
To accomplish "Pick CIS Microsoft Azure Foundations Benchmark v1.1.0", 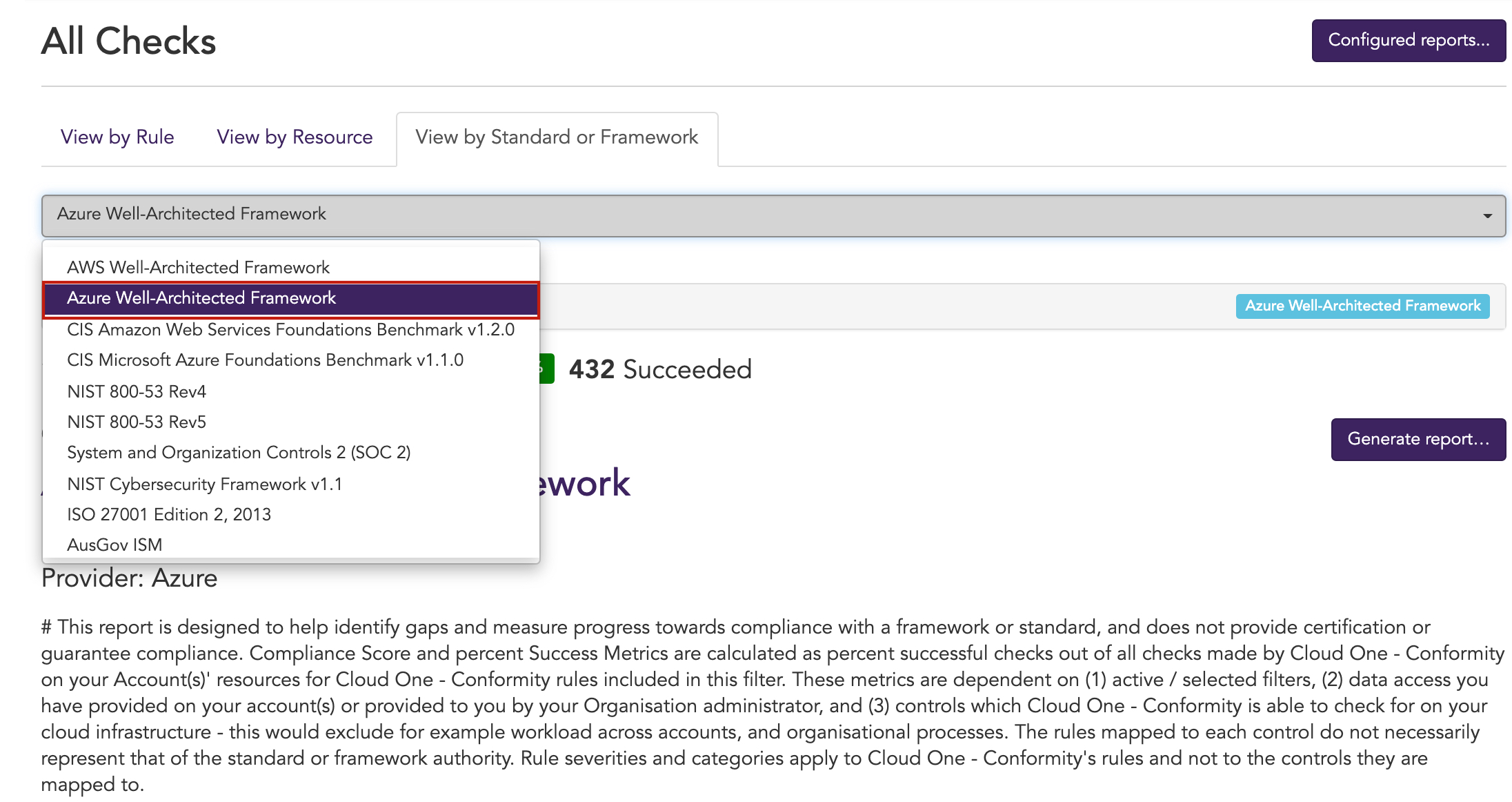I will coord(291,360).
